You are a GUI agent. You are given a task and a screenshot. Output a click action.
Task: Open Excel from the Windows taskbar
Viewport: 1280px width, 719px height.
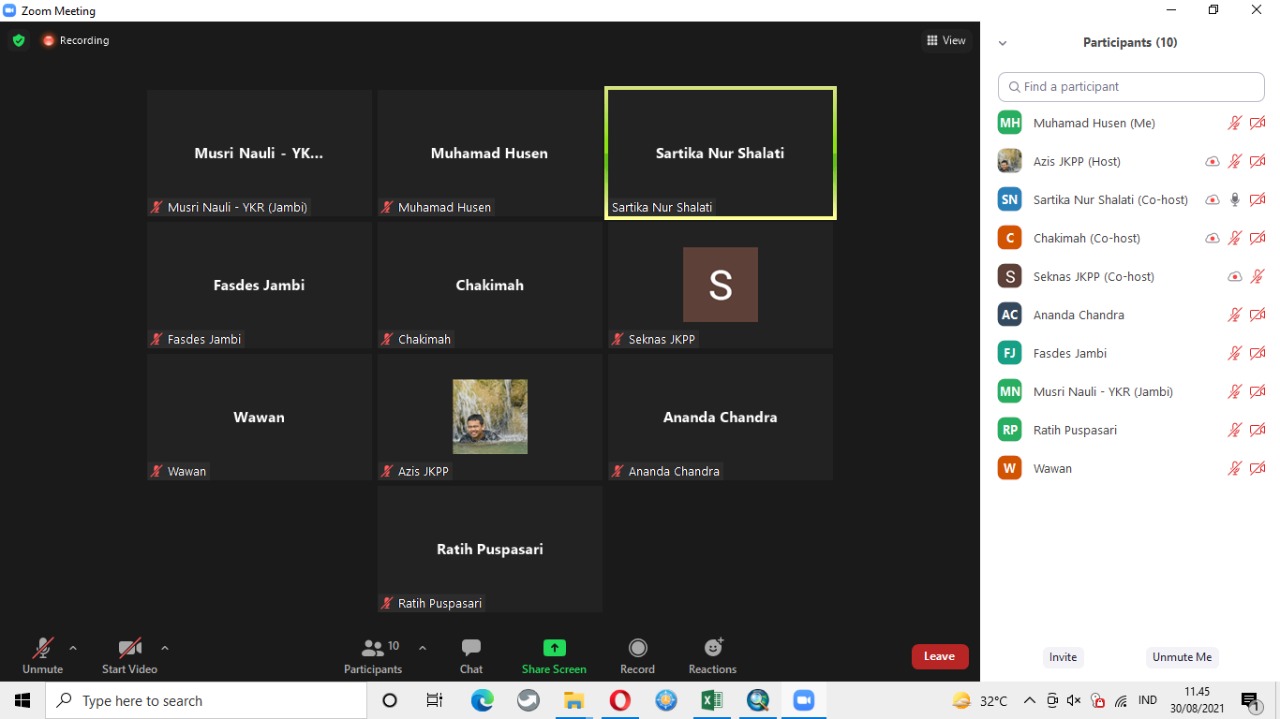712,701
